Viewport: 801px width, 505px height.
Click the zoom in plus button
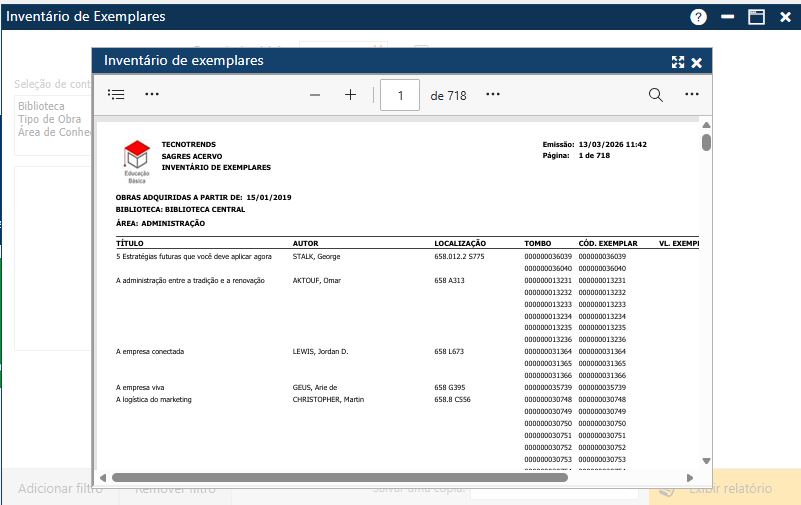click(x=350, y=95)
